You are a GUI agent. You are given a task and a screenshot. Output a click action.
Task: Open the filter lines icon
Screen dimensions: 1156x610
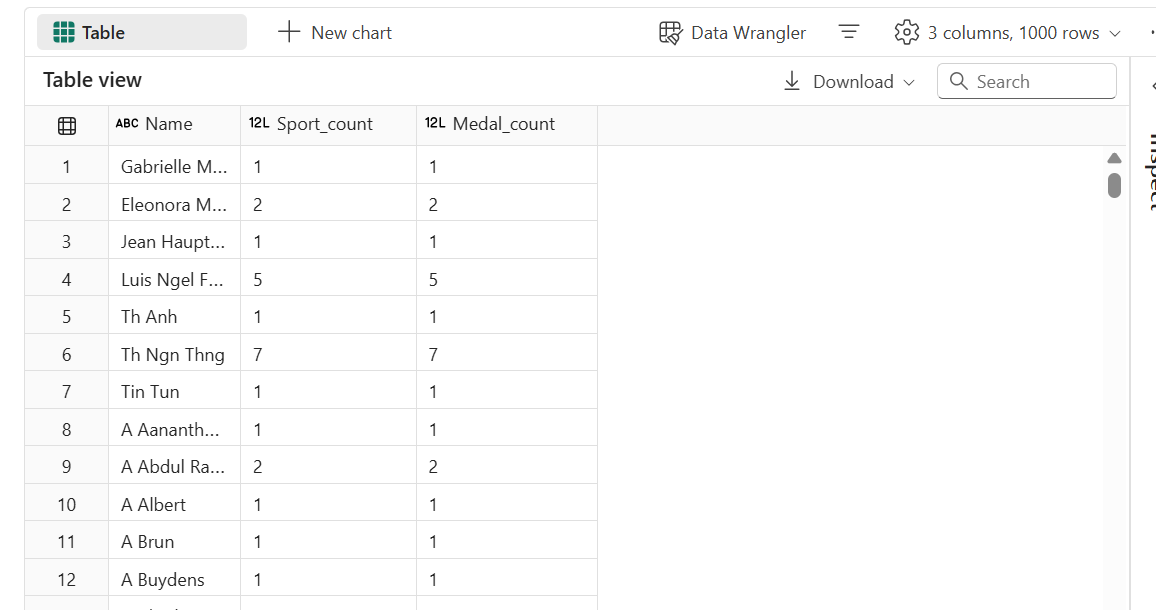849,33
